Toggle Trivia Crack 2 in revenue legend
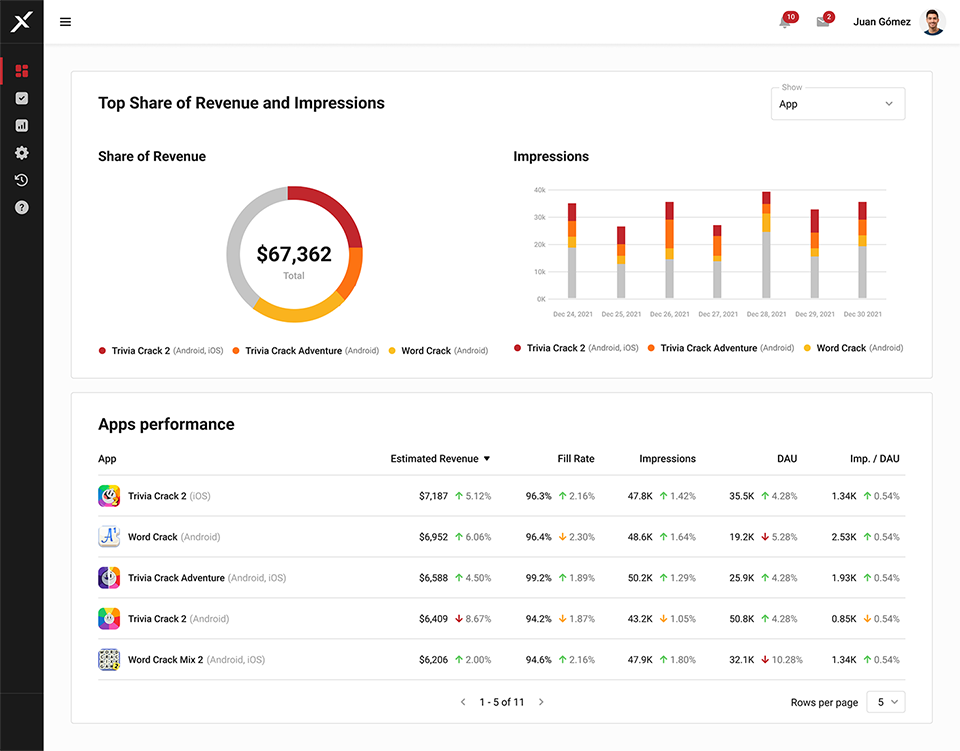The image size is (960, 751). pos(161,351)
